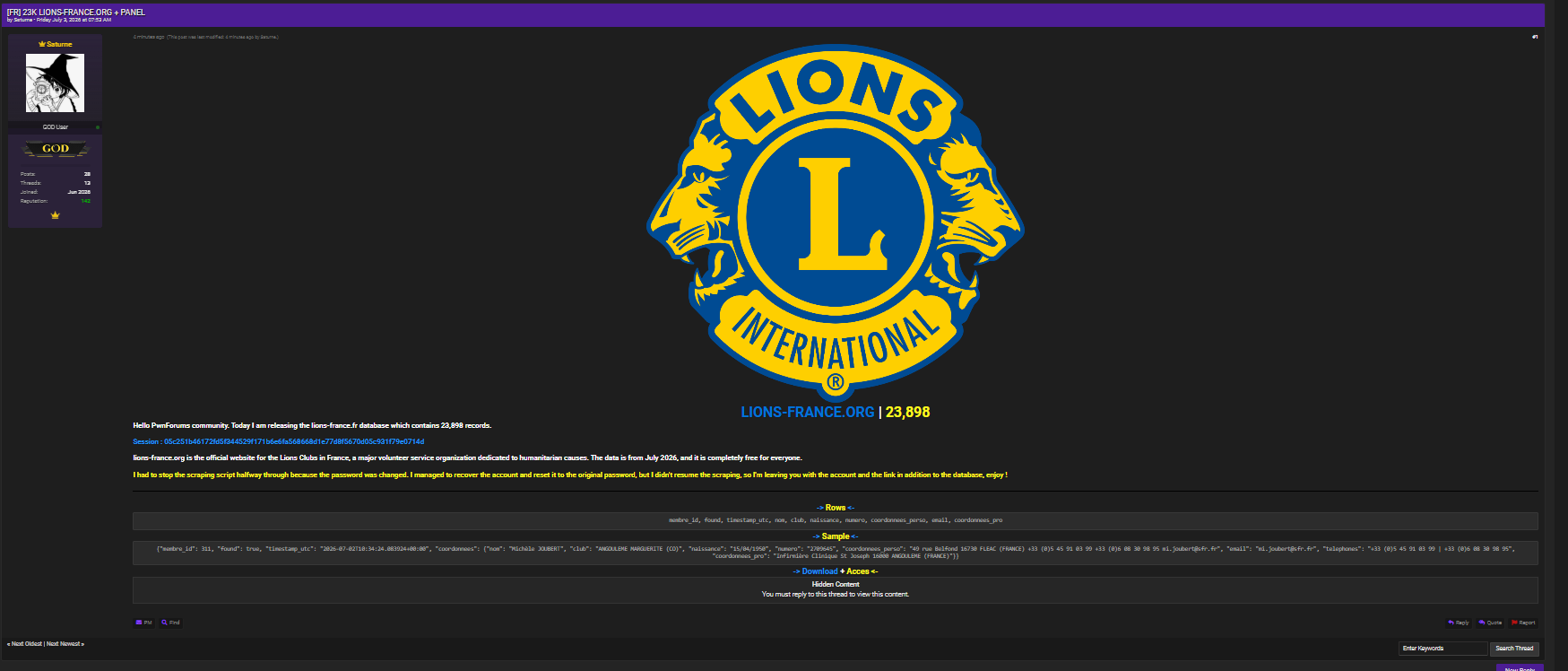
Task: Click the Report flag button
Action: (1523, 623)
